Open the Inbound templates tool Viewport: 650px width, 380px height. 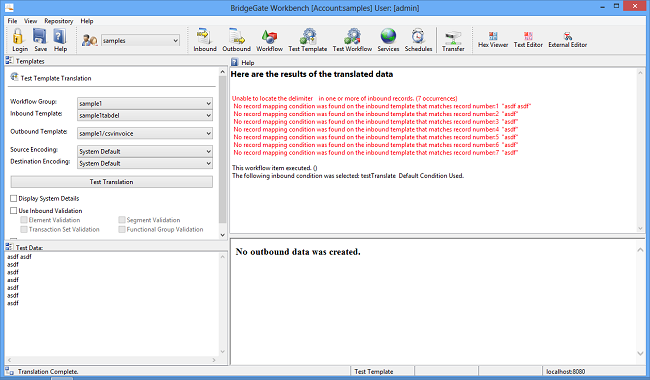[204, 36]
